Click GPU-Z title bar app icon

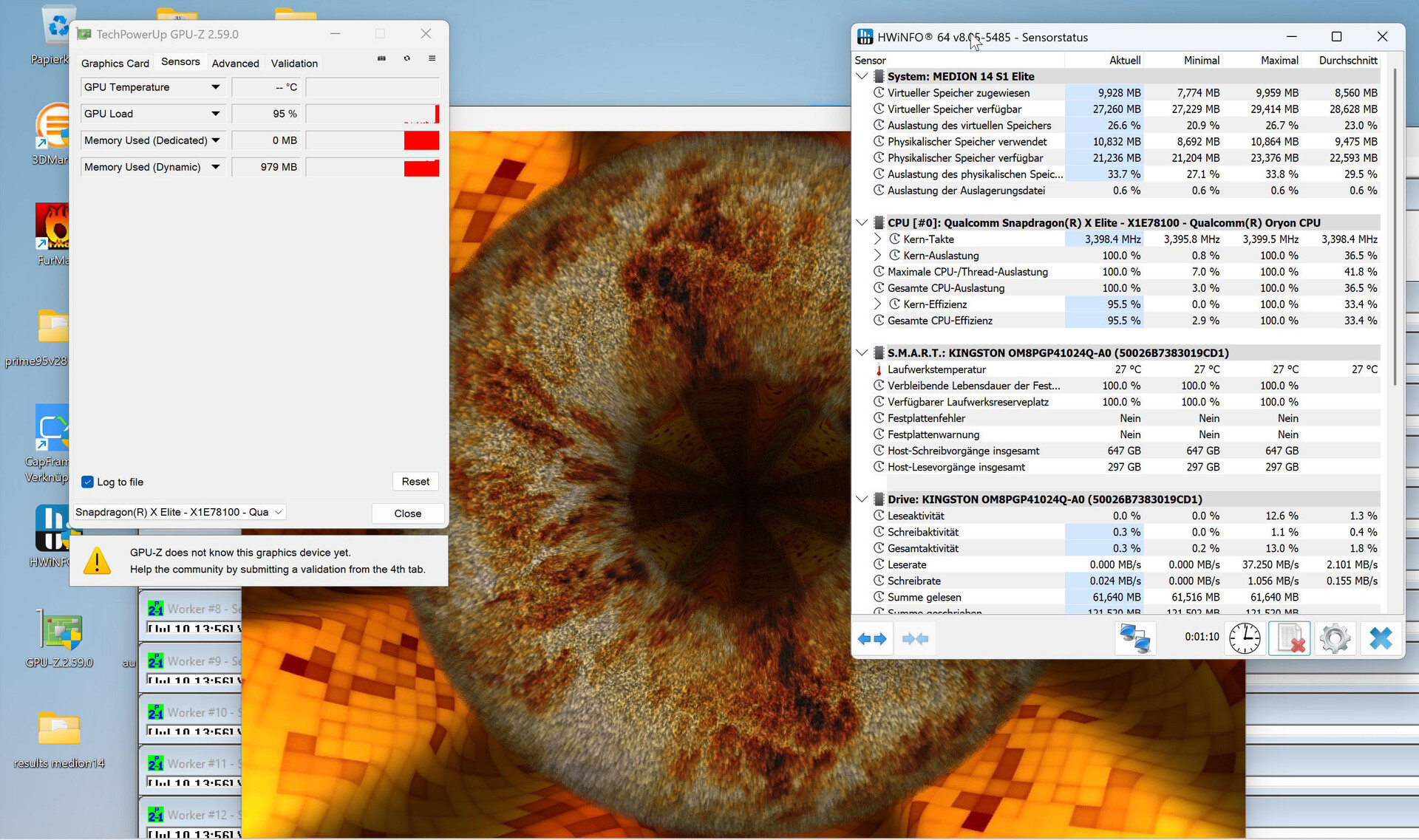tap(84, 34)
